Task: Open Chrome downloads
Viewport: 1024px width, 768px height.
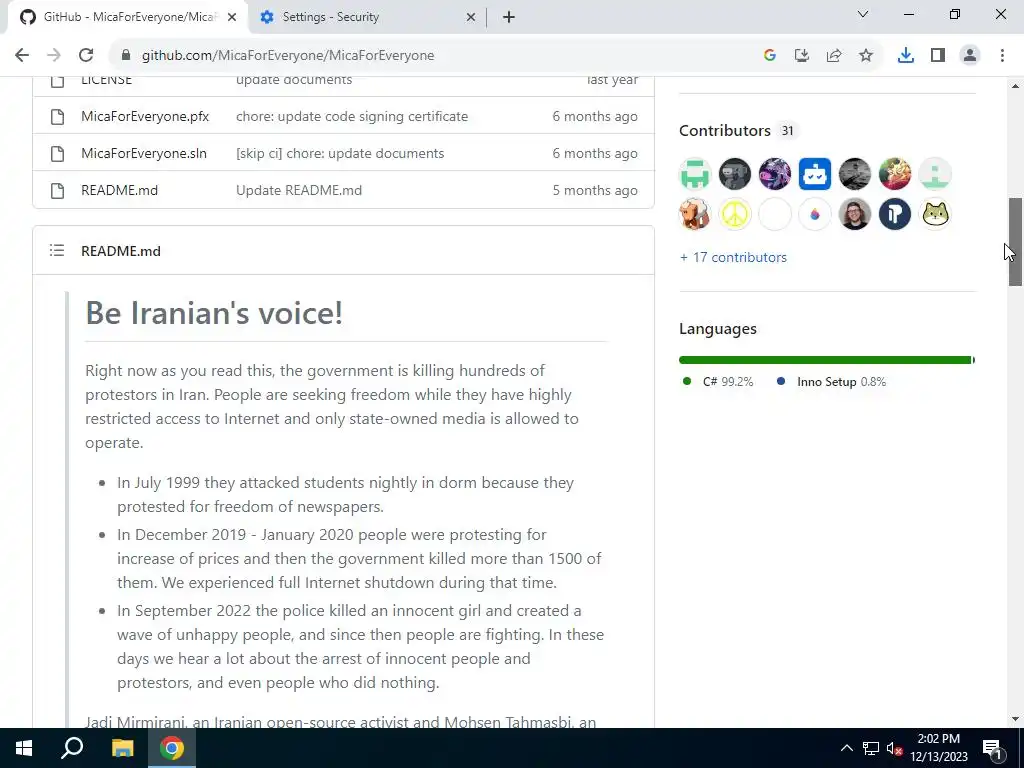Action: tap(906, 56)
